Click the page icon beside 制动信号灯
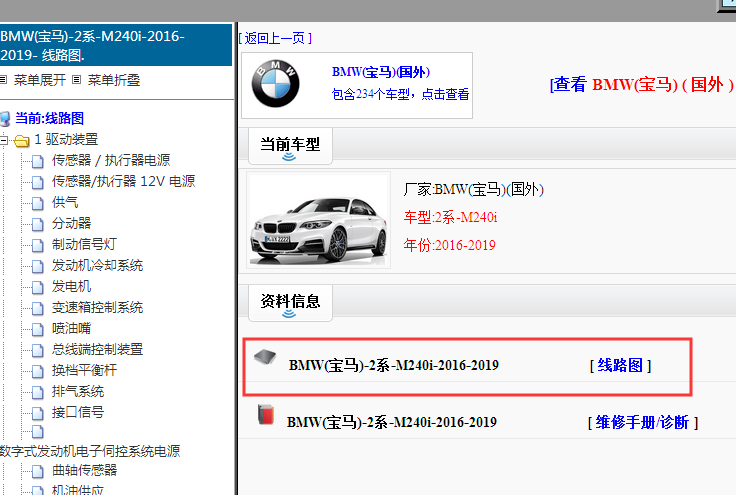This screenshot has height=495, width=736. (x=38, y=245)
